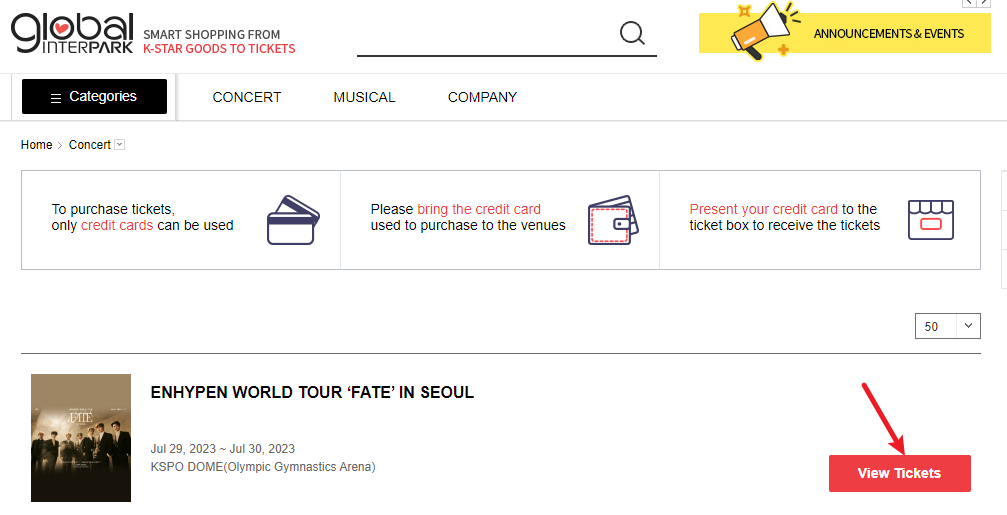Open the ENHYPEN WORLD TOUR 'FATE' title
Viewport: 1007px width, 515px height.
(x=312, y=392)
